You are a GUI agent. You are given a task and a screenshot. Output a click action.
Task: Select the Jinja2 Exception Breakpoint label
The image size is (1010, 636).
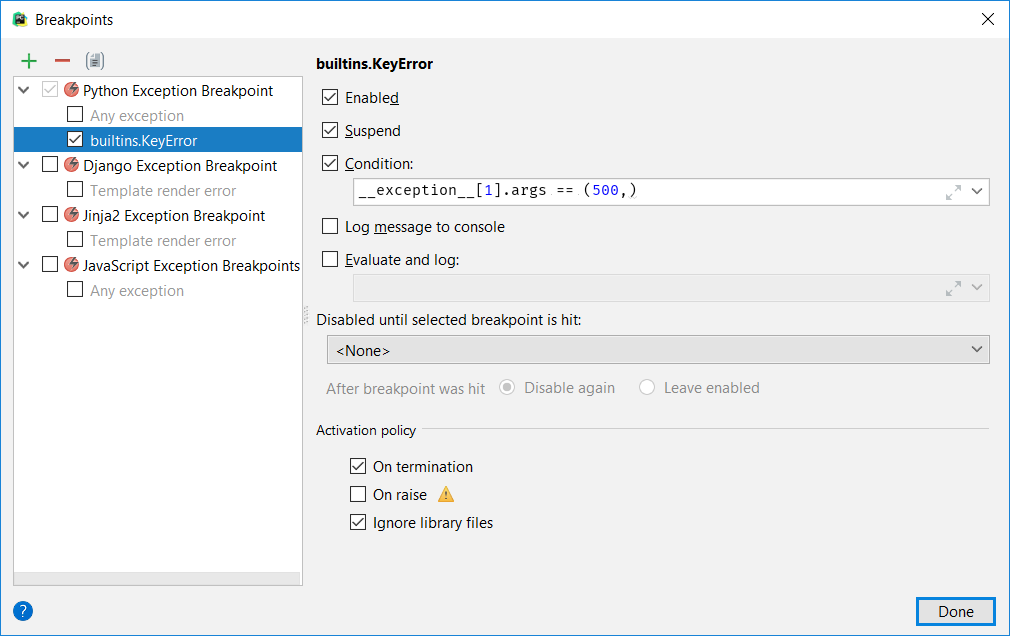[174, 215]
